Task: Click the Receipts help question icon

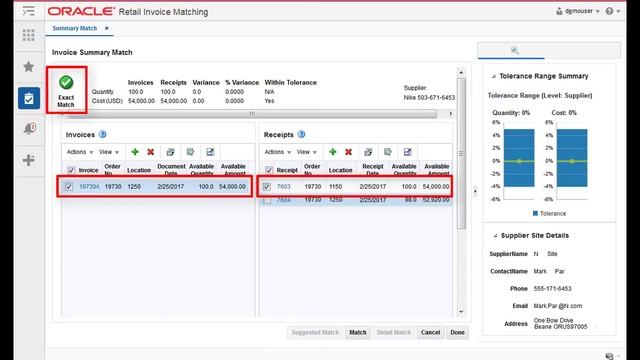Action: click(x=301, y=134)
